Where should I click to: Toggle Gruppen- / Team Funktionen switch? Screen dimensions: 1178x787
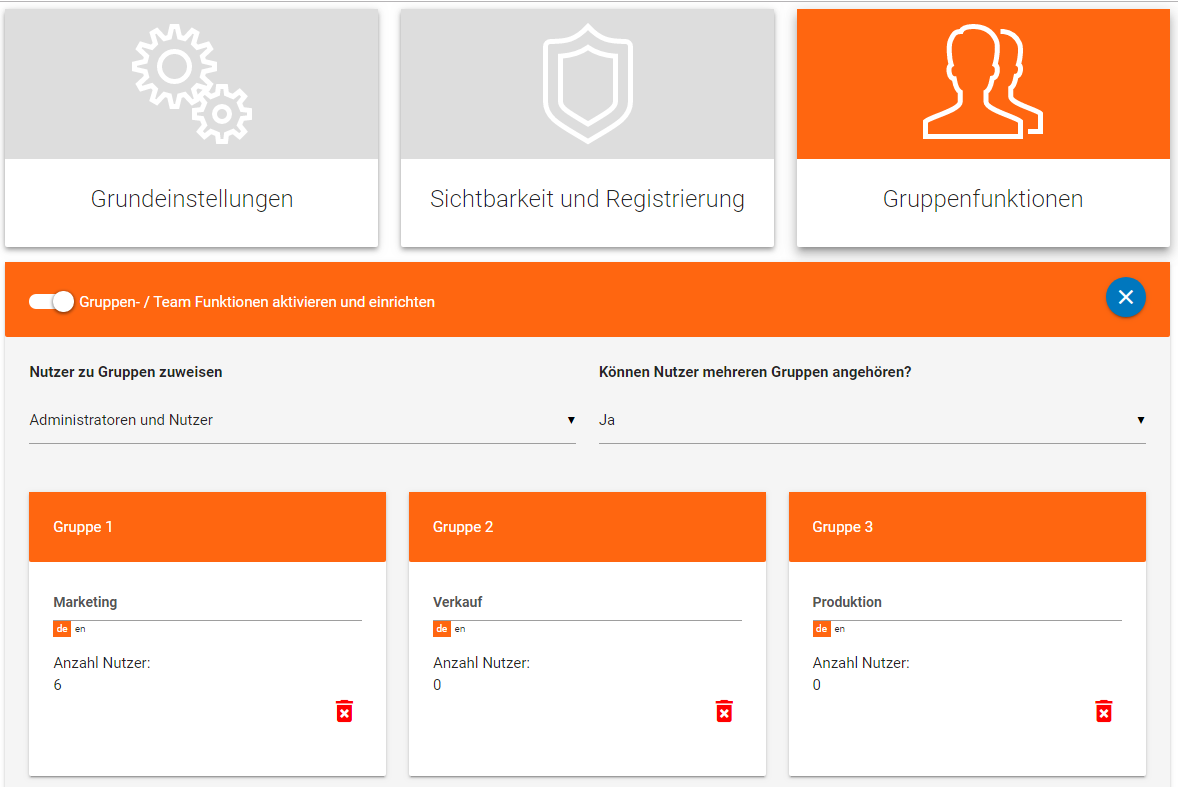(x=51, y=301)
